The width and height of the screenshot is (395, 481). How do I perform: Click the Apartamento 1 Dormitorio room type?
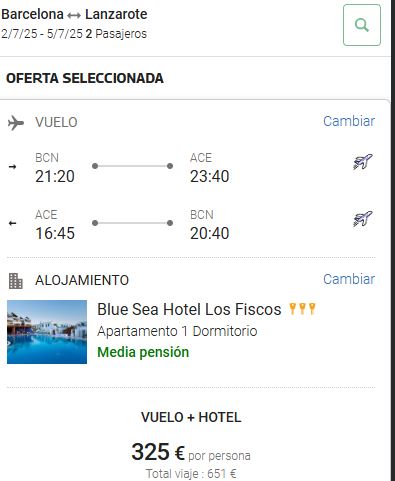coord(177,331)
